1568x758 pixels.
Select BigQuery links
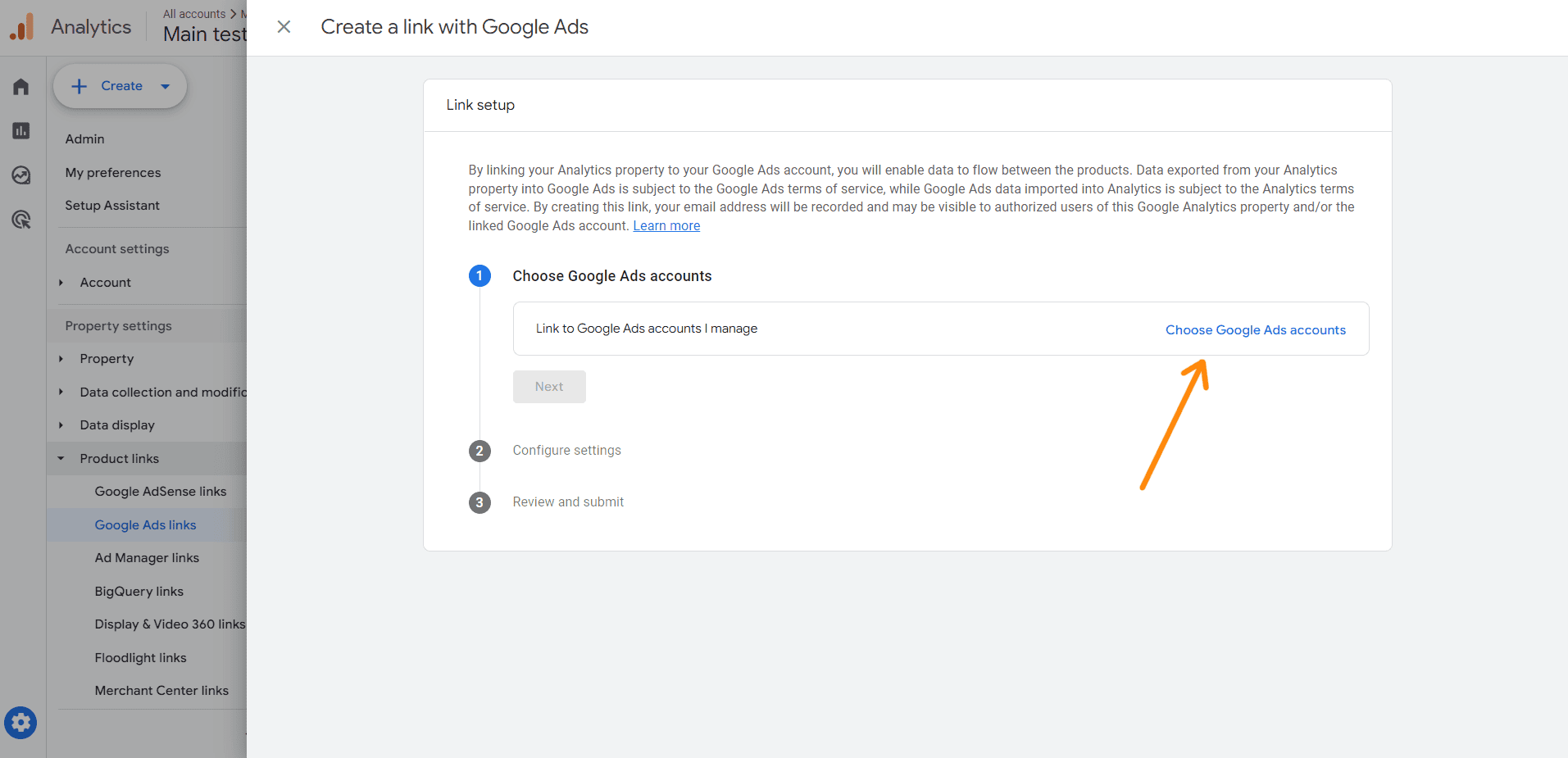(x=139, y=592)
